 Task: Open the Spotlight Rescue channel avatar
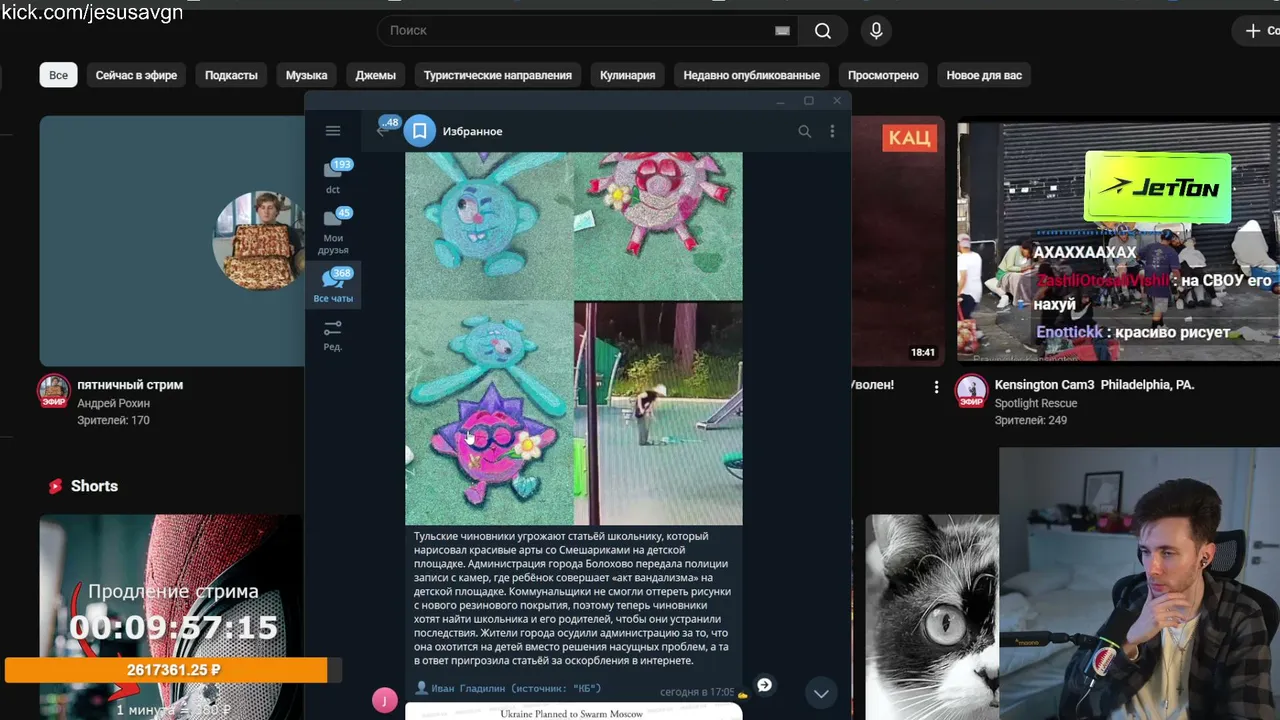[971, 391]
